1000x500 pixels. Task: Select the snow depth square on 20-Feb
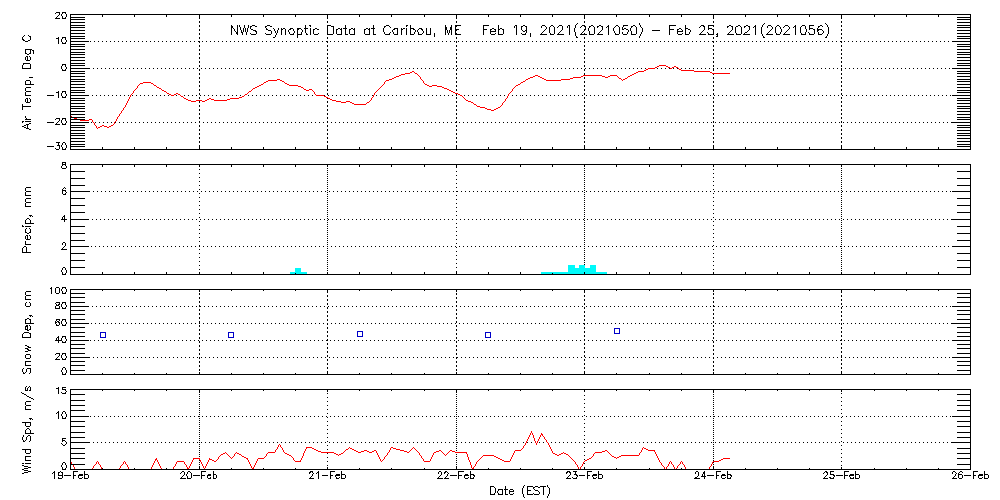(x=231, y=335)
